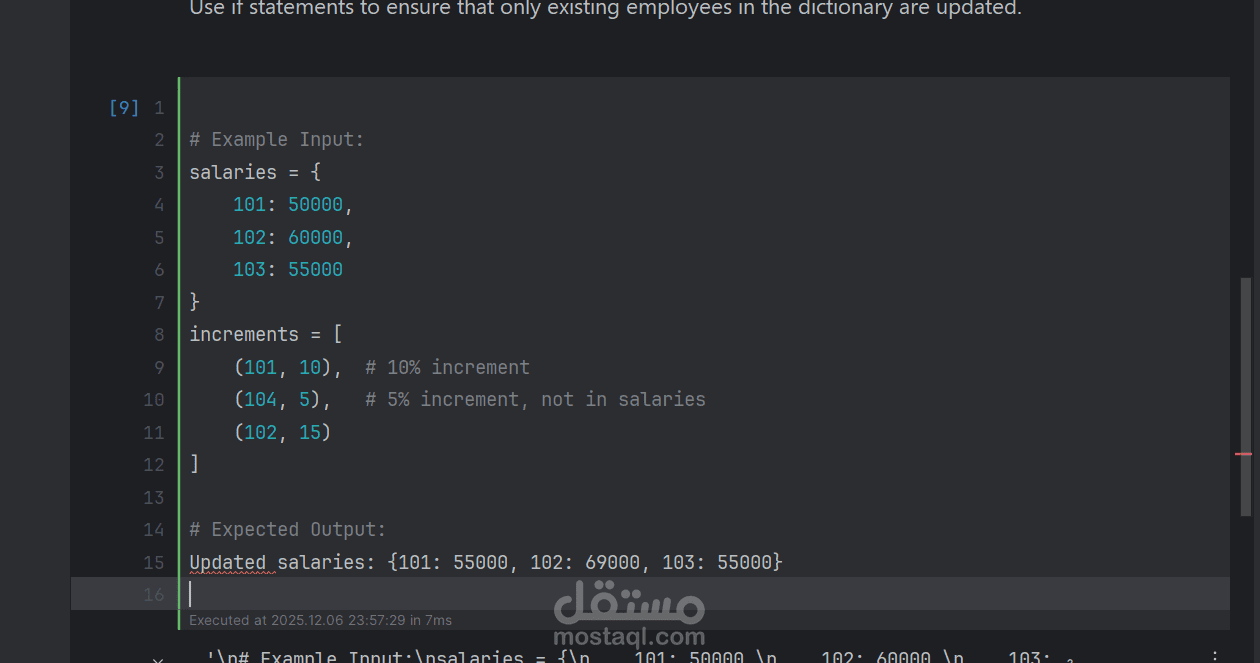Click the closing bracket on line 12
1260x663 pixels.
(195, 464)
